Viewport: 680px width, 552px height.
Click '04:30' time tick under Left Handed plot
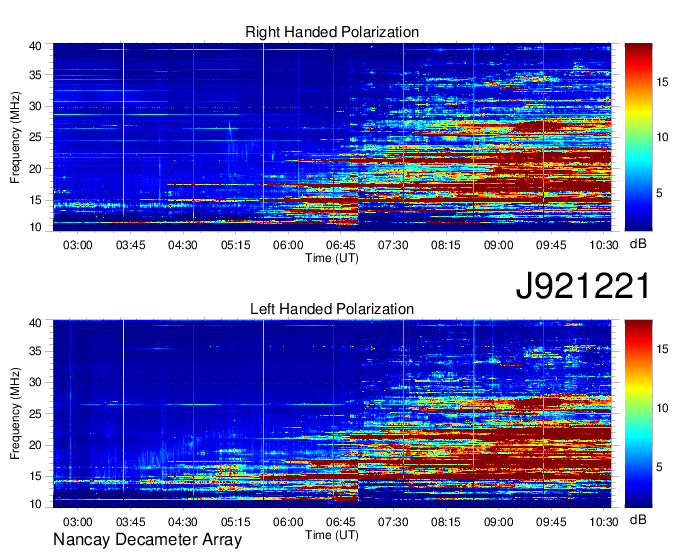pos(183,522)
